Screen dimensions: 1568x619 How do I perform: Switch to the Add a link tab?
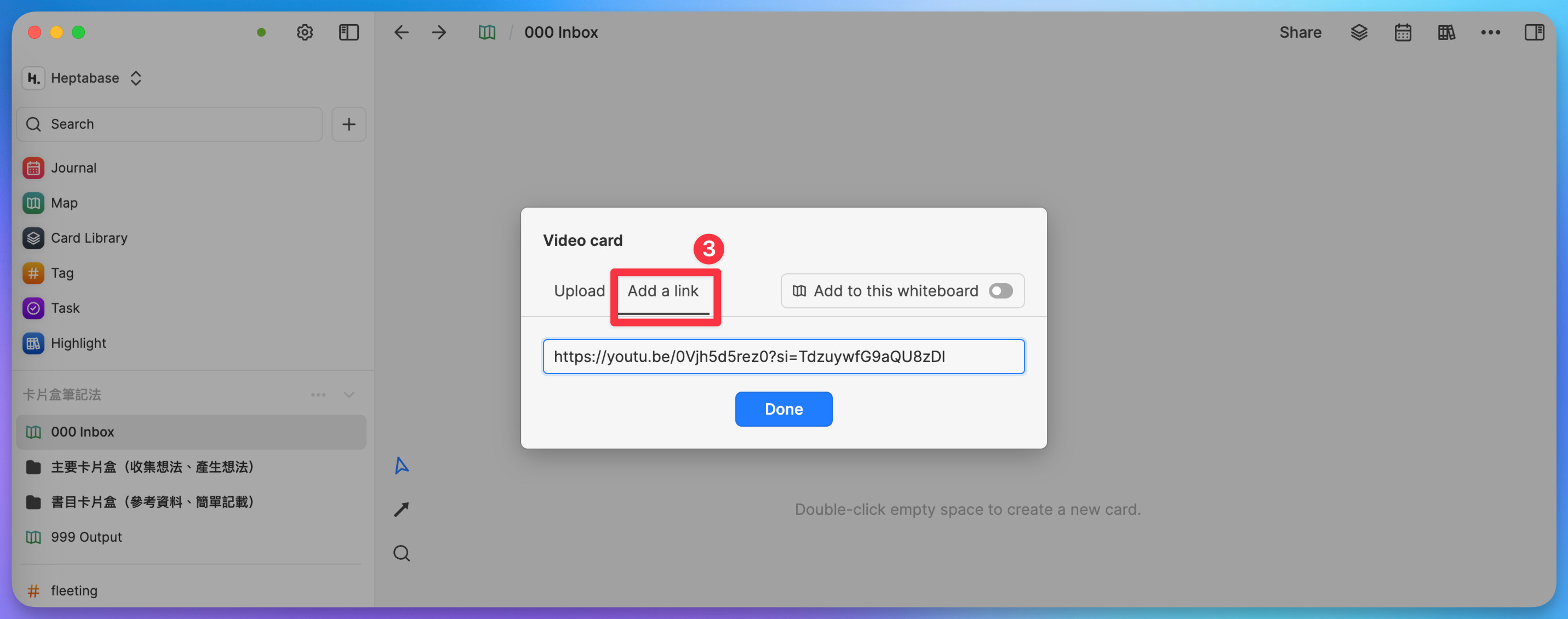click(x=663, y=291)
